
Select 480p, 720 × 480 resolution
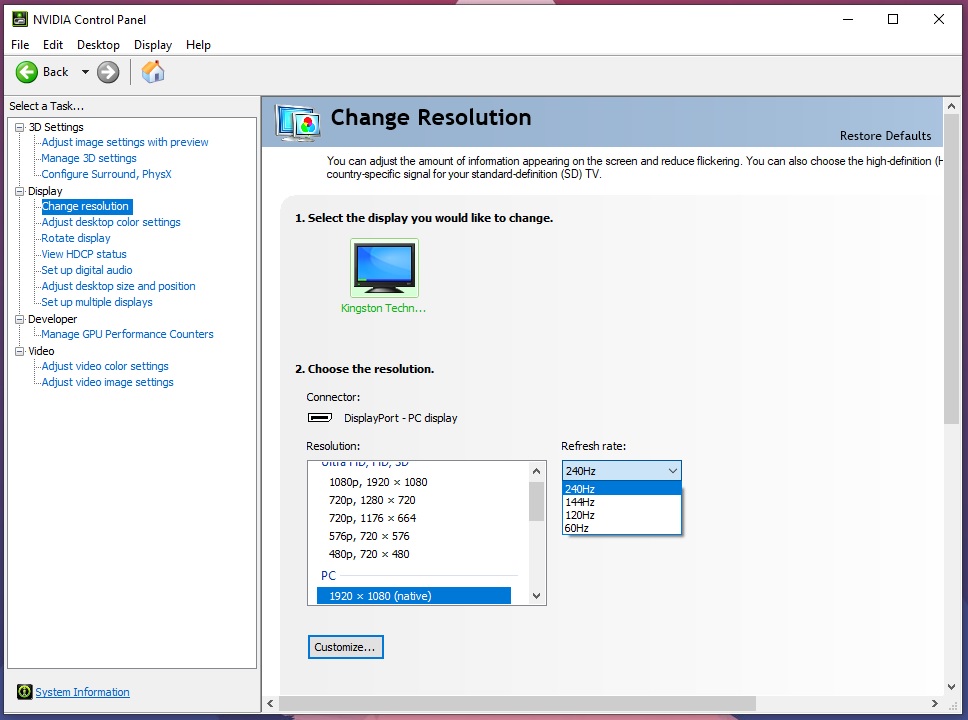(x=369, y=554)
